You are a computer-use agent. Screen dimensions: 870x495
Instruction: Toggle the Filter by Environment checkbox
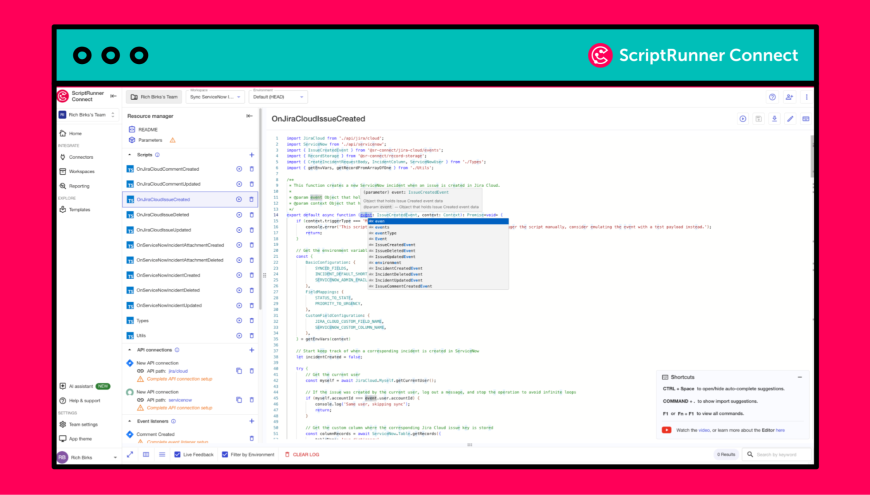[225, 454]
